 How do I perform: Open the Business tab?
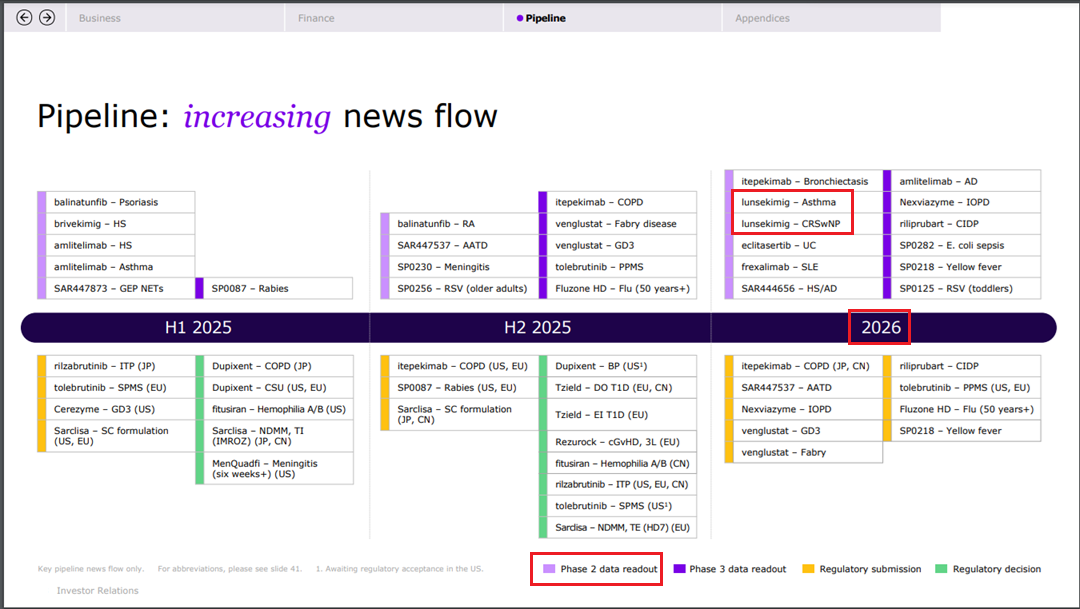coord(100,18)
